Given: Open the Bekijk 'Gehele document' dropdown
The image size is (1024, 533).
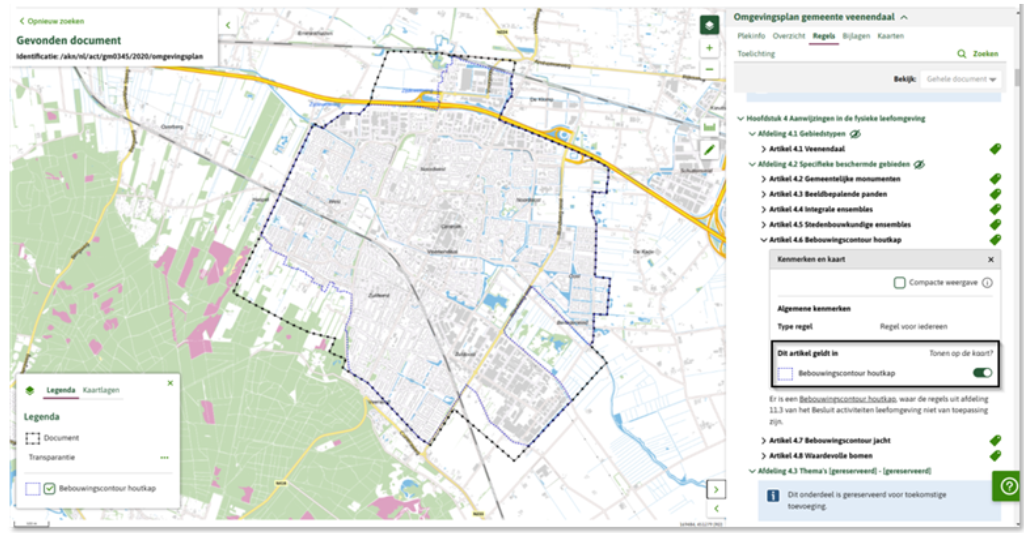Looking at the screenshot, I should point(963,79).
